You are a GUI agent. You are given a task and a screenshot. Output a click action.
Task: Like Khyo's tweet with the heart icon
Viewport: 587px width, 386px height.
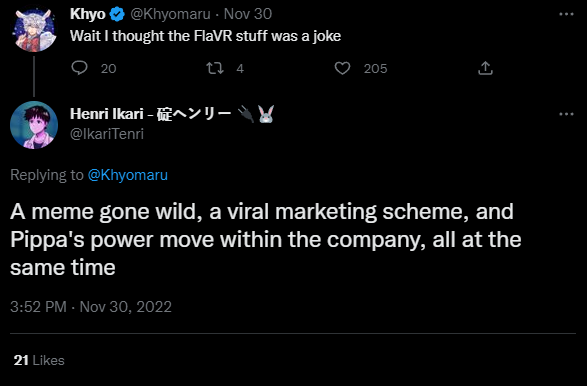(x=342, y=68)
